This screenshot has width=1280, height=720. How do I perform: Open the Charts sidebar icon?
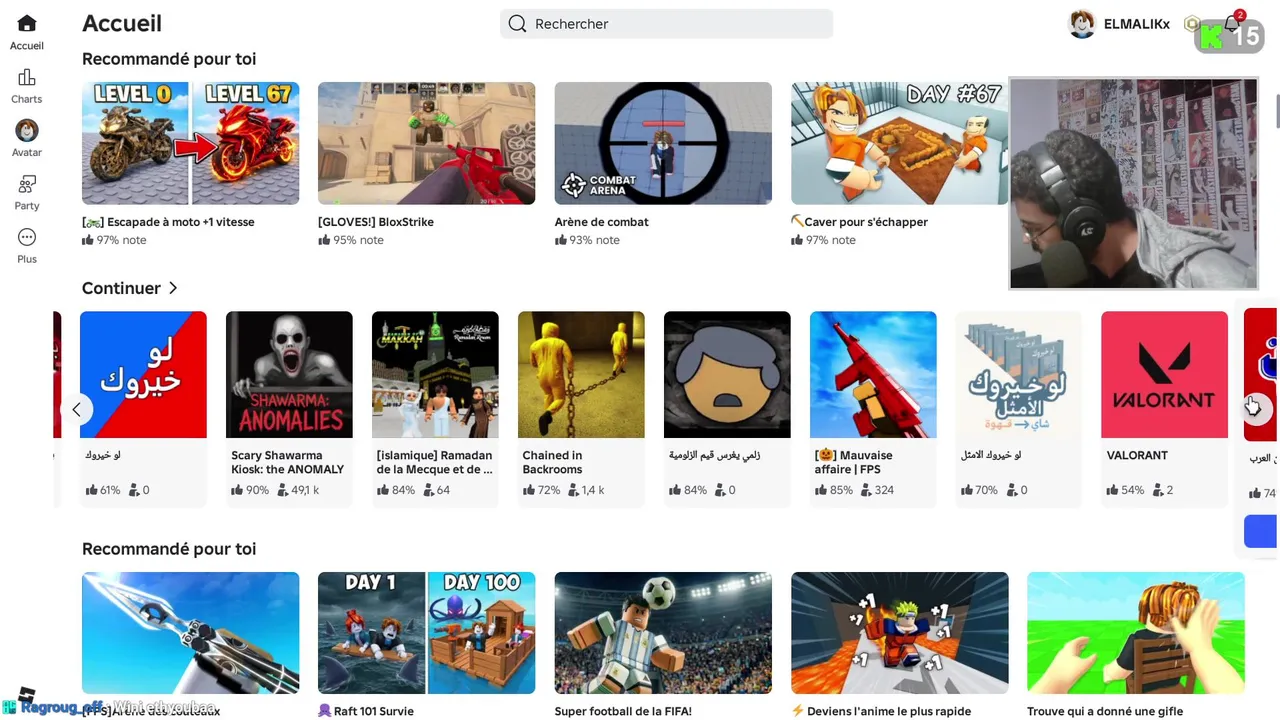27,77
